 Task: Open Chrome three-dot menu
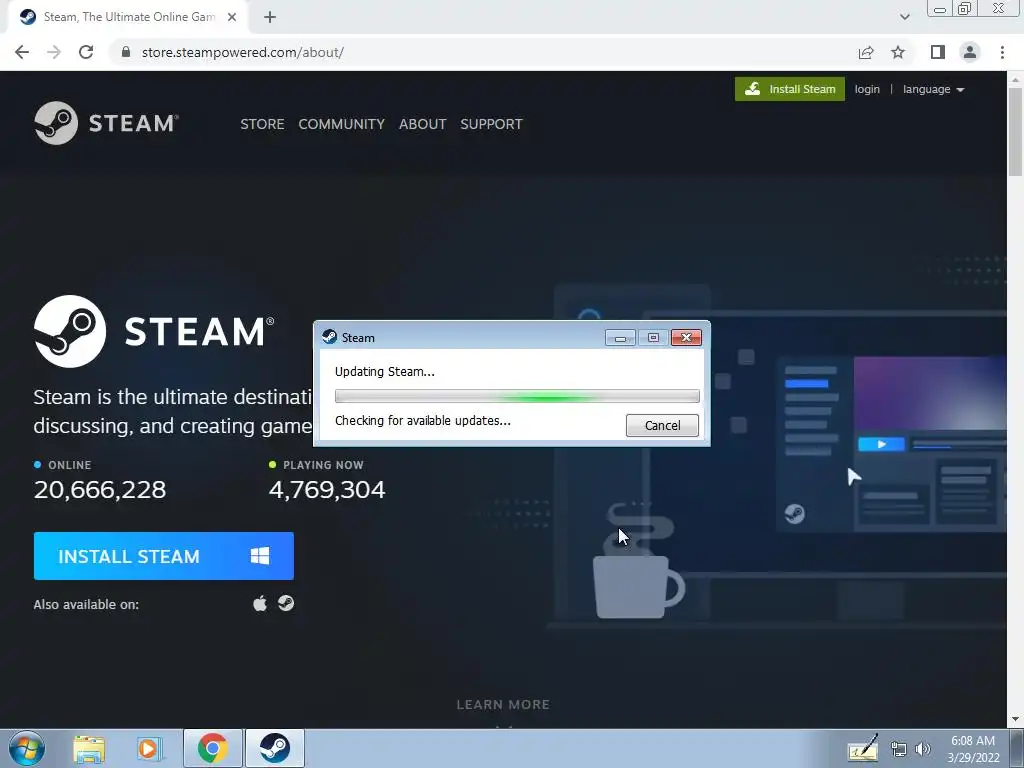coord(1002,52)
